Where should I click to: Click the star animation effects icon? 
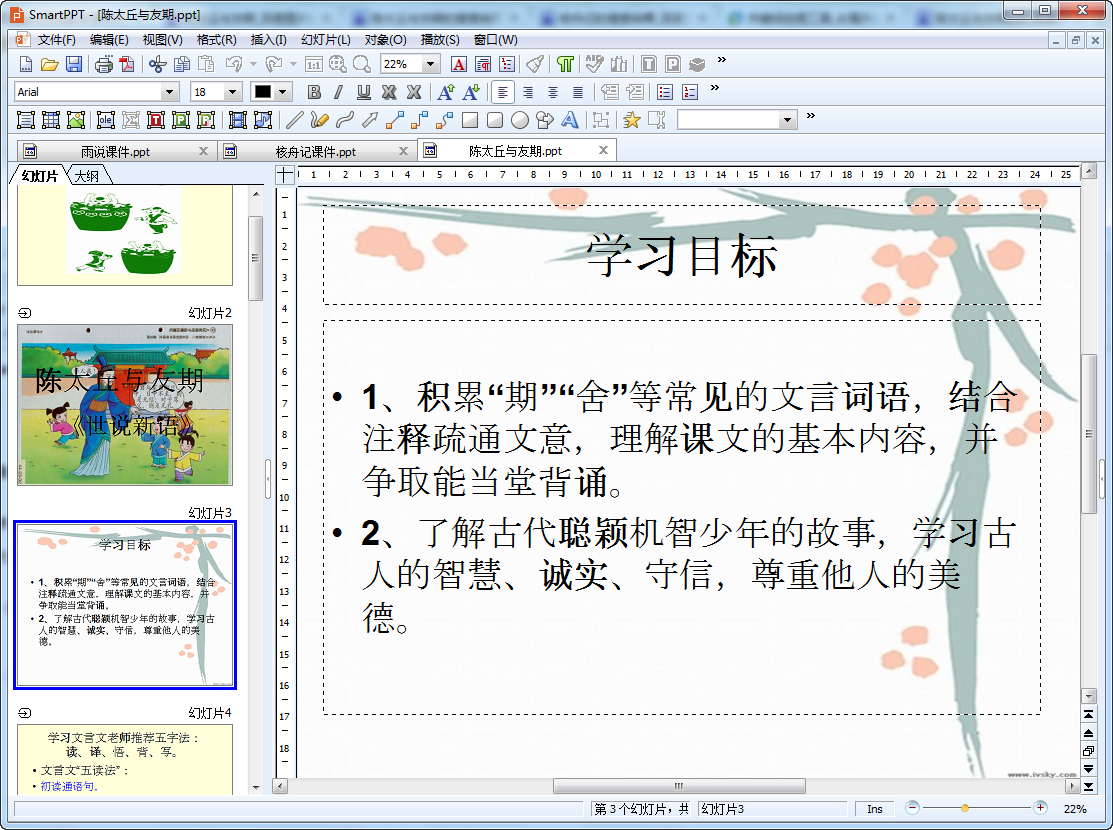pyautogui.click(x=631, y=120)
